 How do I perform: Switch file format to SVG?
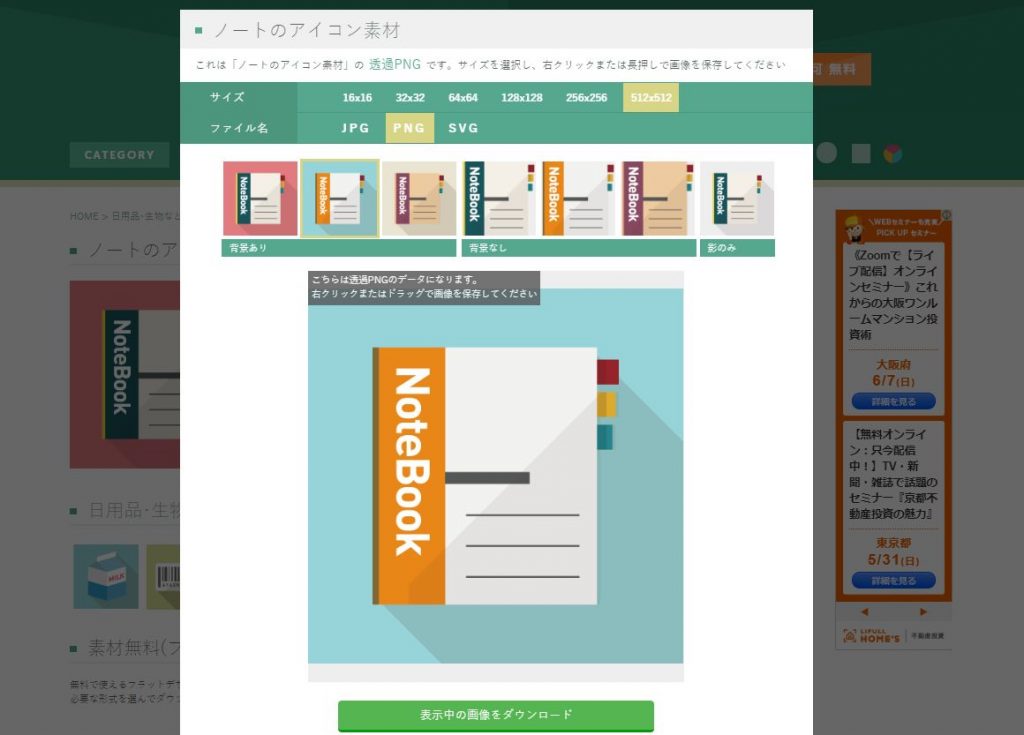[x=463, y=128]
